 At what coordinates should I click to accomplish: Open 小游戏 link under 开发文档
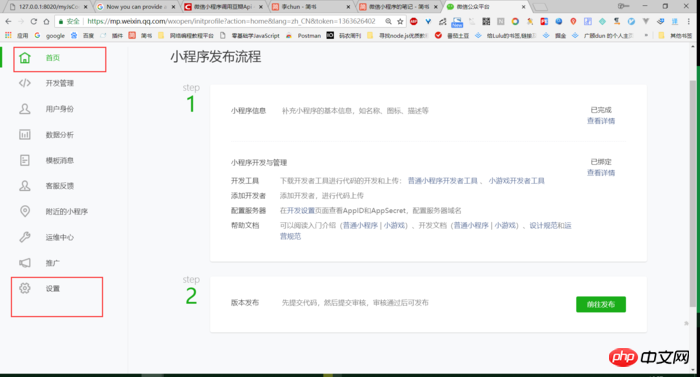(x=505, y=225)
